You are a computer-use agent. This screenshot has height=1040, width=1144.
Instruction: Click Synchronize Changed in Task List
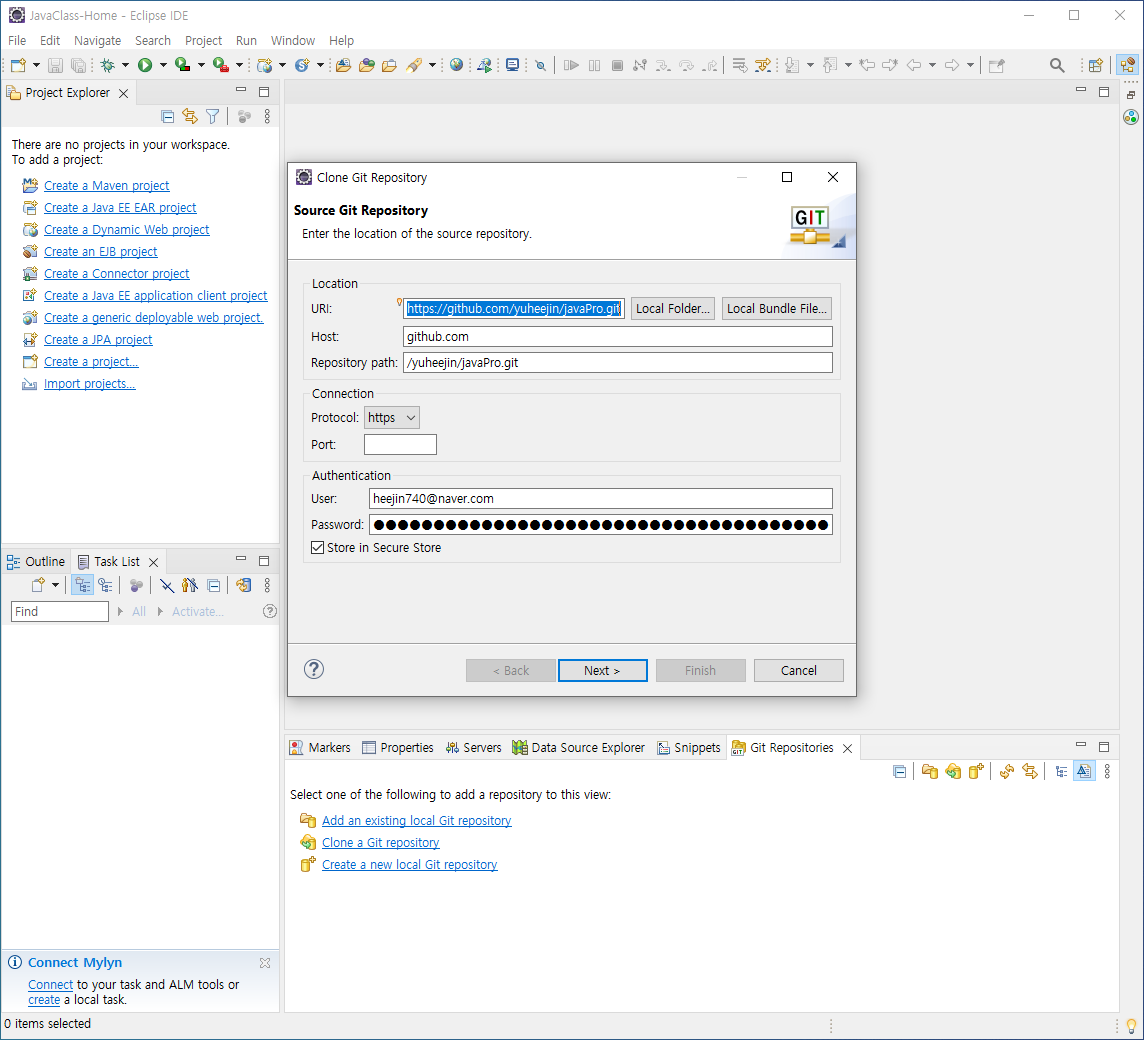tap(244, 585)
